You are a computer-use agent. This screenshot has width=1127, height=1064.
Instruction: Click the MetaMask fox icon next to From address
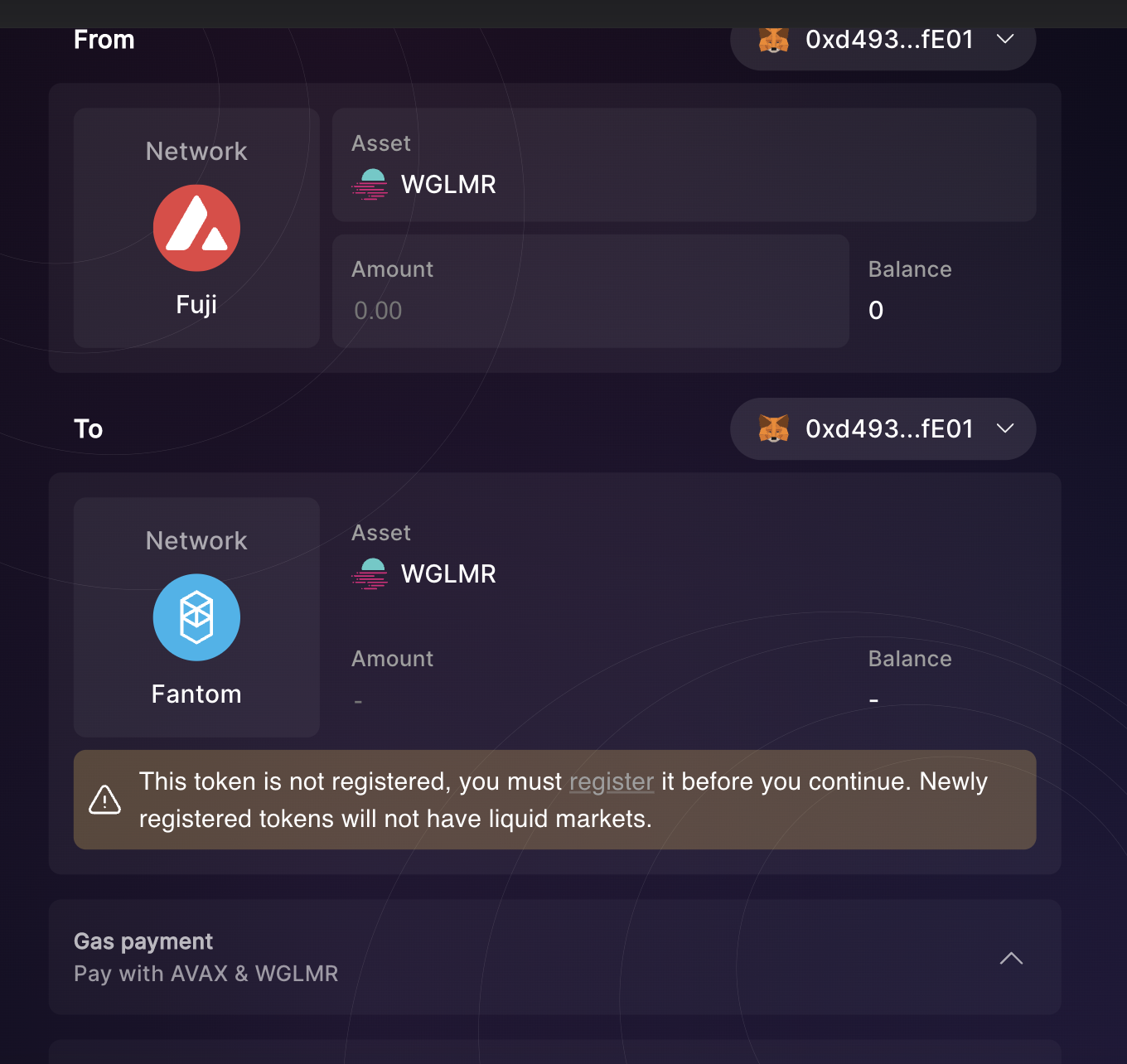click(774, 39)
